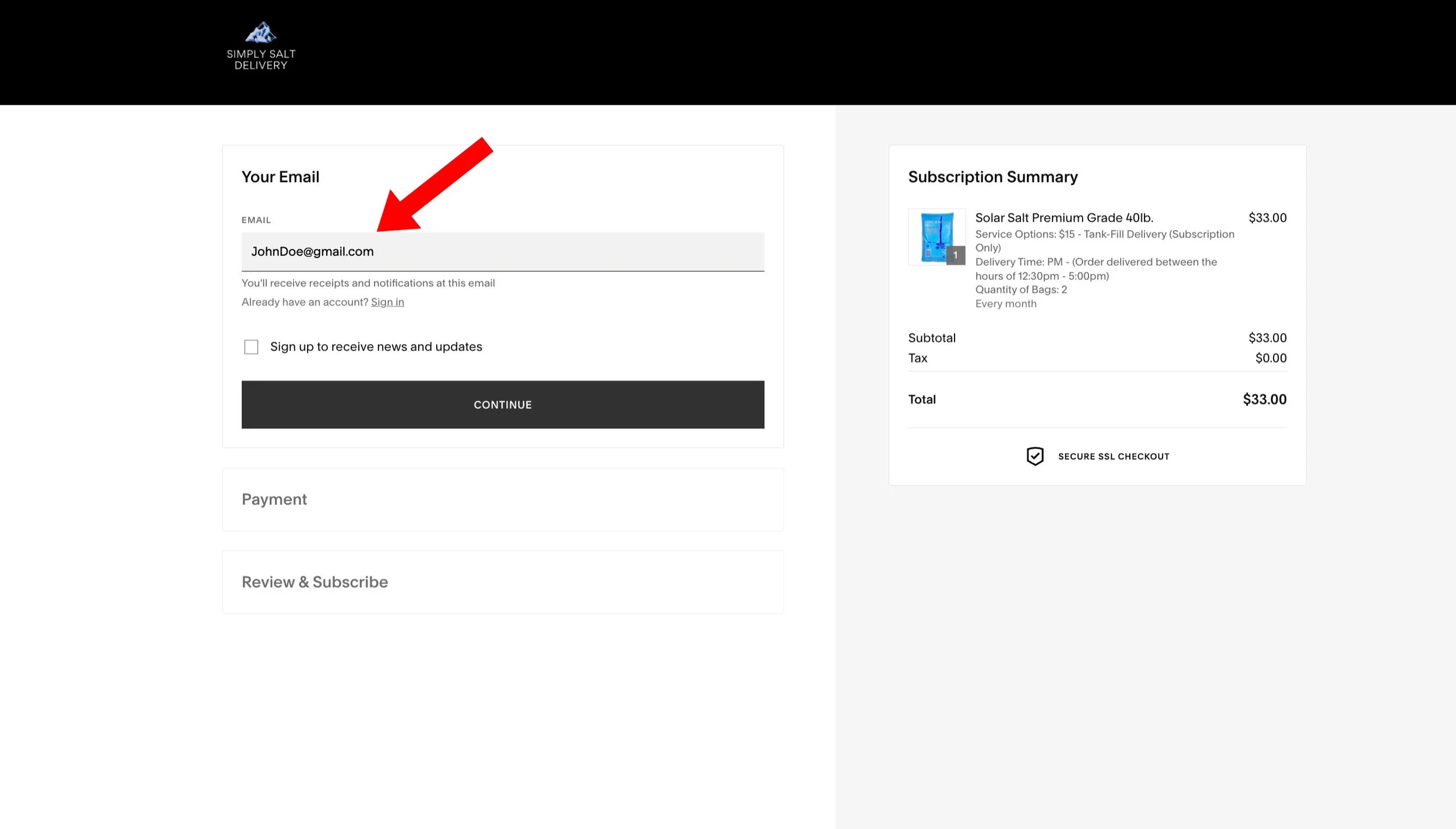The height and width of the screenshot is (829, 1456).
Task: Click the Subtotal amount of $33.00
Action: (x=1267, y=338)
